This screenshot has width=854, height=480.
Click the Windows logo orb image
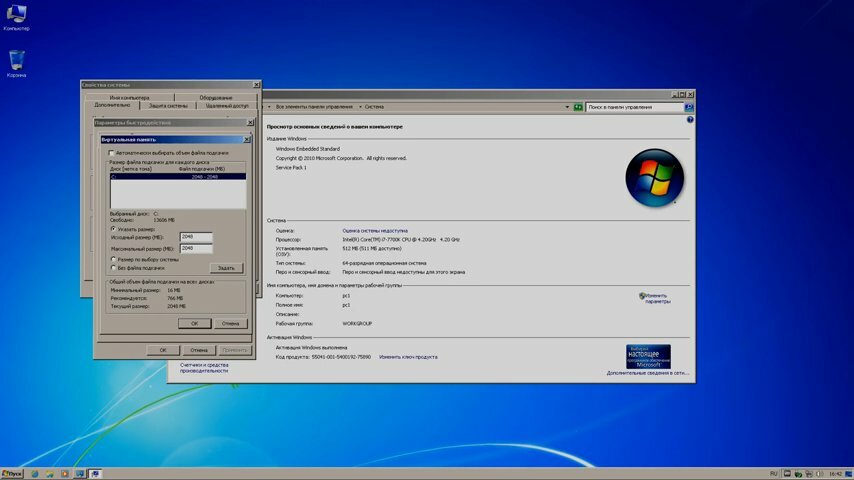click(x=654, y=178)
